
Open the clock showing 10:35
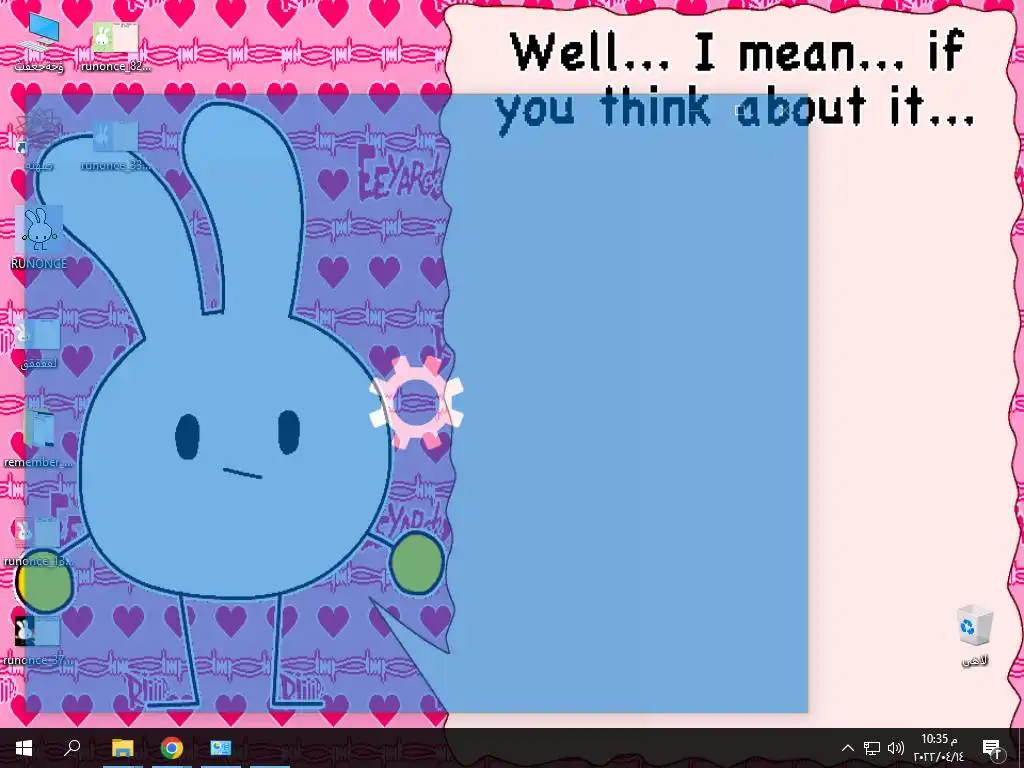click(938, 748)
